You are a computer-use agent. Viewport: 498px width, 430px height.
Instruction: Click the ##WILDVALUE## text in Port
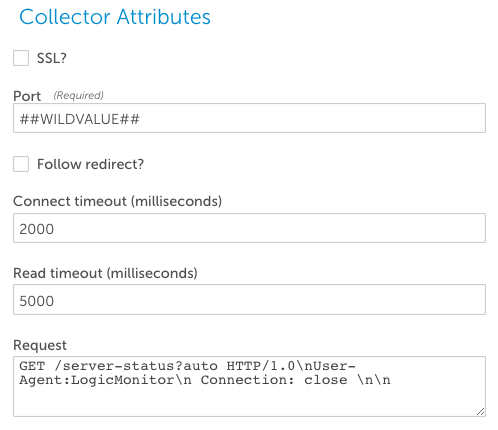click(79, 119)
